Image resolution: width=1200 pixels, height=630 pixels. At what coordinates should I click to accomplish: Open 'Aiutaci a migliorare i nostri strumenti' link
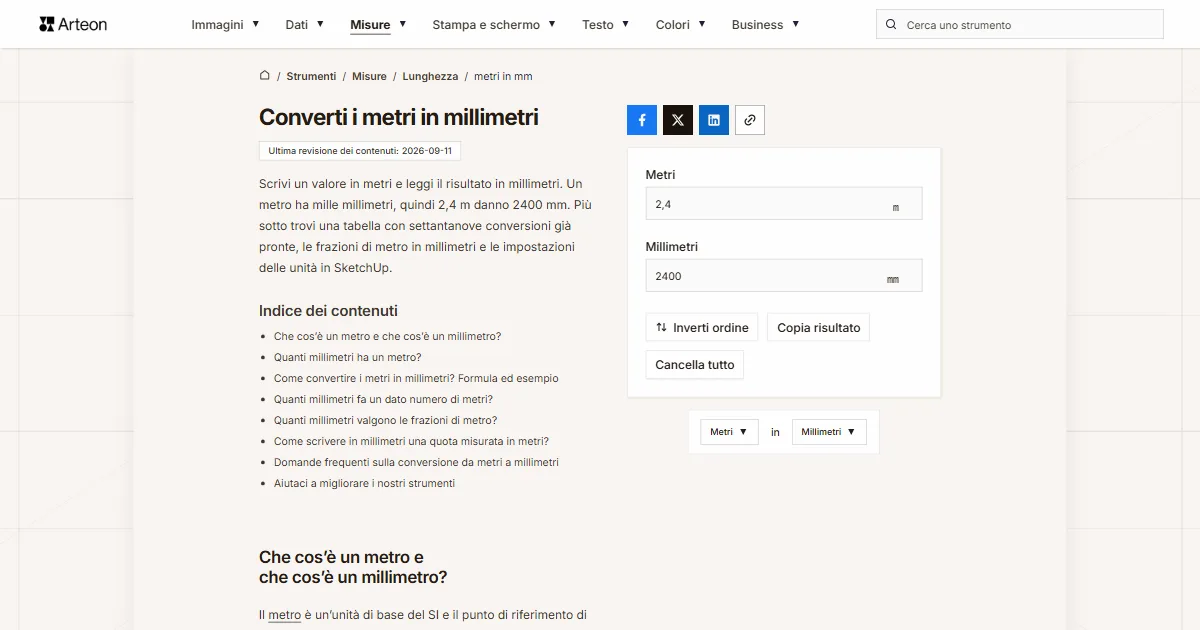[364, 484]
